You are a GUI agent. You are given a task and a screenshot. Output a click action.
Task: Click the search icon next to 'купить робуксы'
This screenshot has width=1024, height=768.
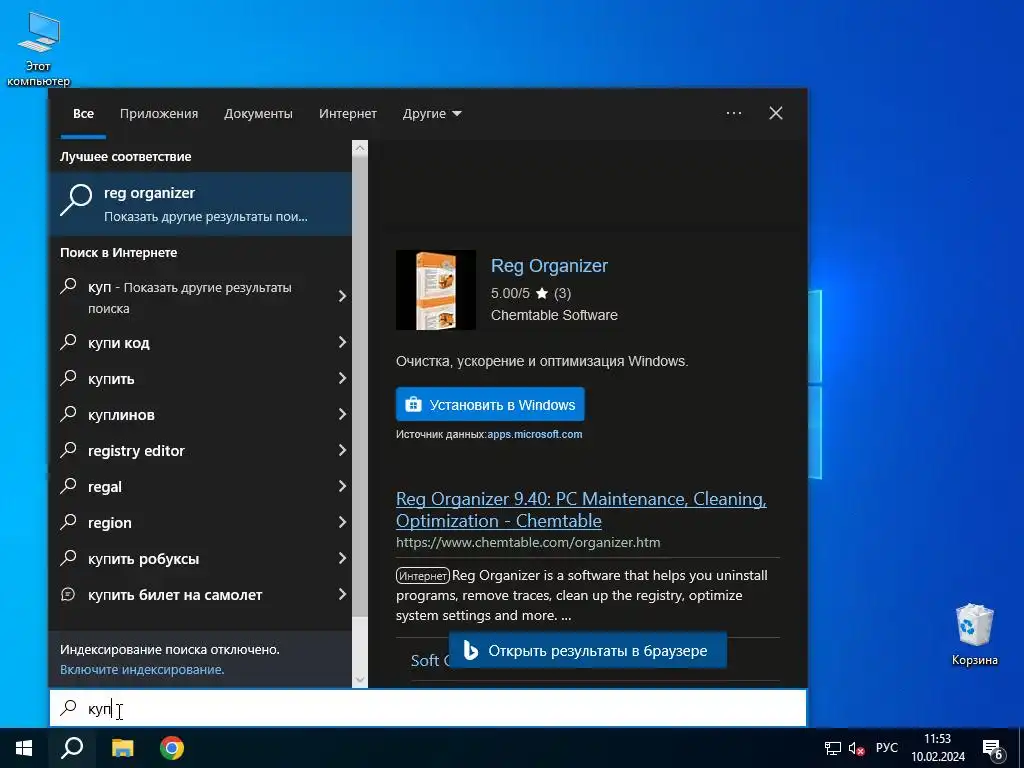tap(68, 557)
